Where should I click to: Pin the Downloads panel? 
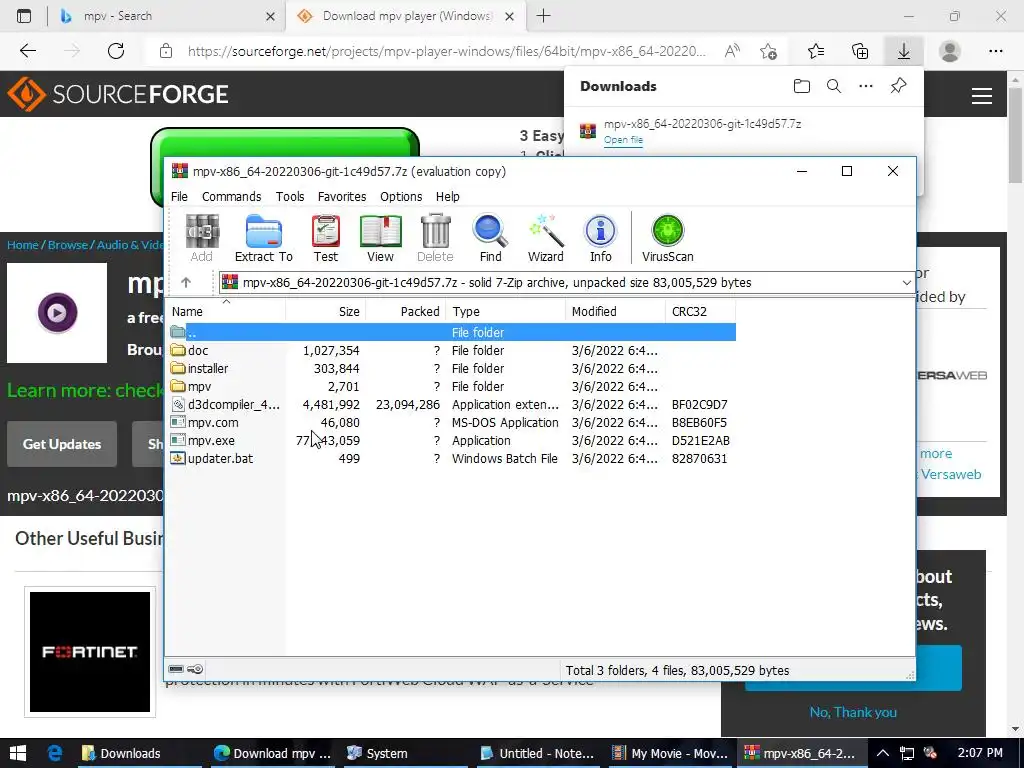pos(899,86)
